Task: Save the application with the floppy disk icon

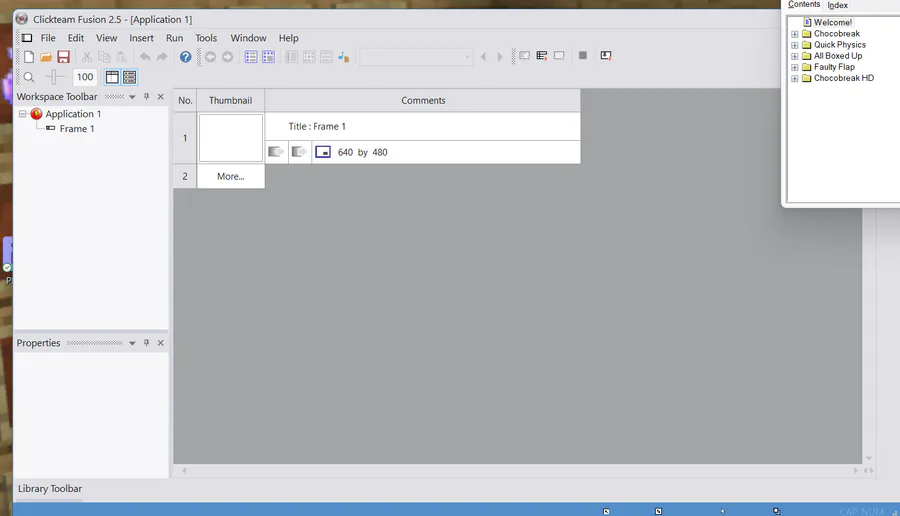Action: click(x=64, y=56)
